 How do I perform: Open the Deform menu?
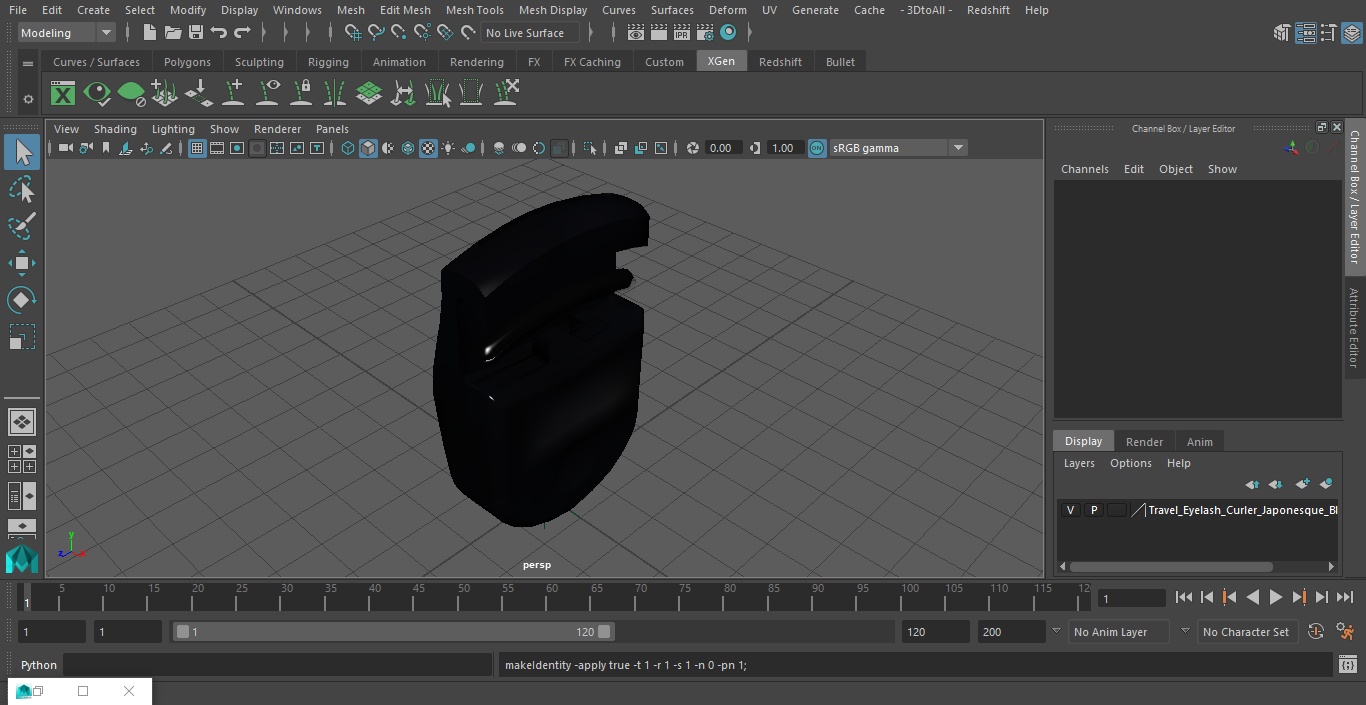727,10
